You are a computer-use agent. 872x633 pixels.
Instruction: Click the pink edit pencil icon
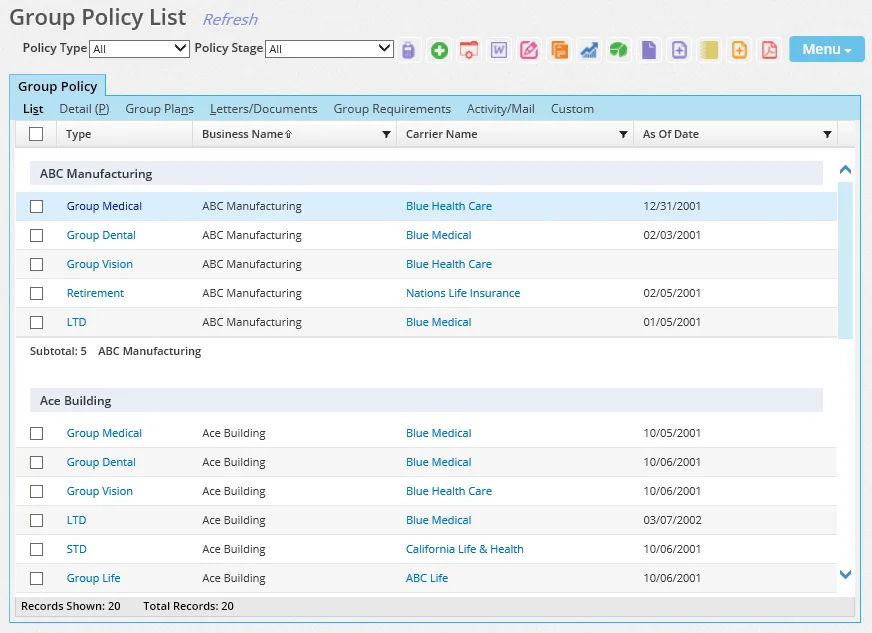[529, 50]
